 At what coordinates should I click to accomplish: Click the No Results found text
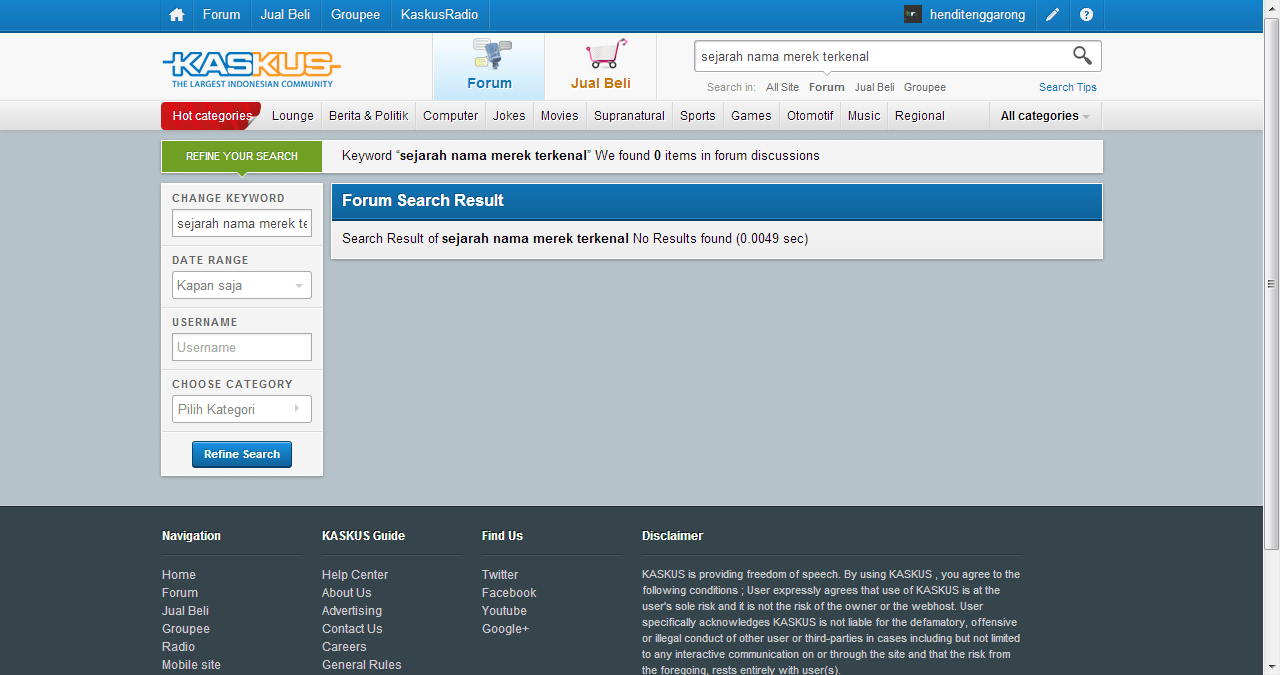click(682, 239)
